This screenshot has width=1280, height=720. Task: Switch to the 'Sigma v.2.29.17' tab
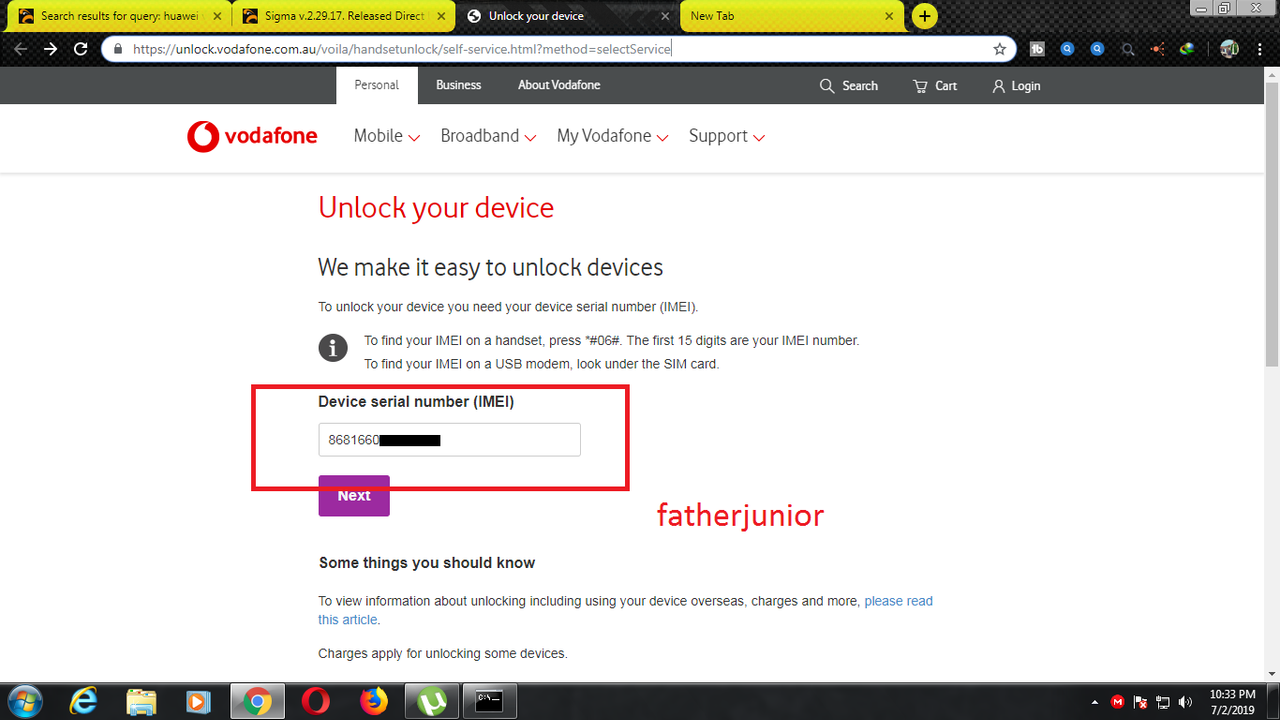pos(342,16)
